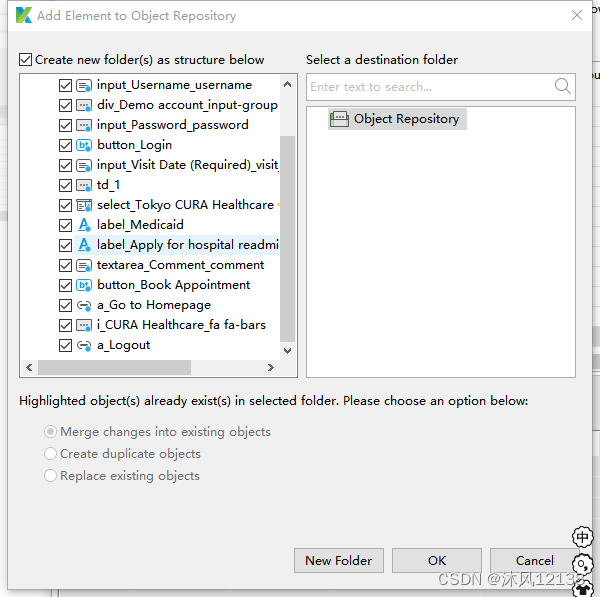Click the label_Medicaid label icon

[x=84, y=225]
